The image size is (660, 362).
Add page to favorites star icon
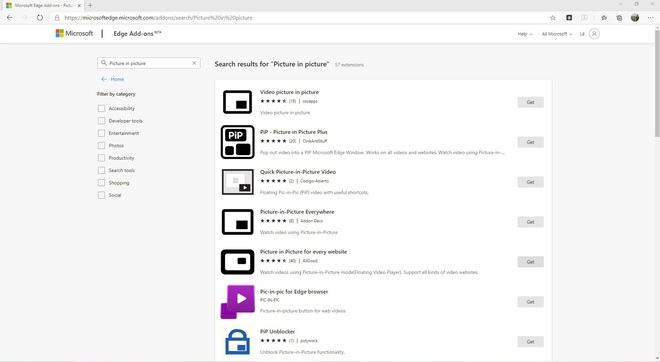click(553, 18)
